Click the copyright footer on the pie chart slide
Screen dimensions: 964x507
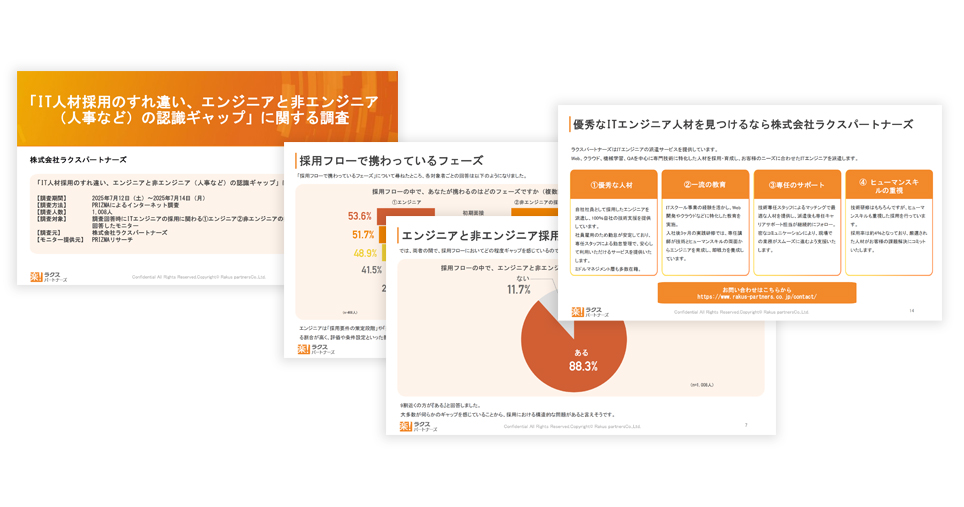572,426
